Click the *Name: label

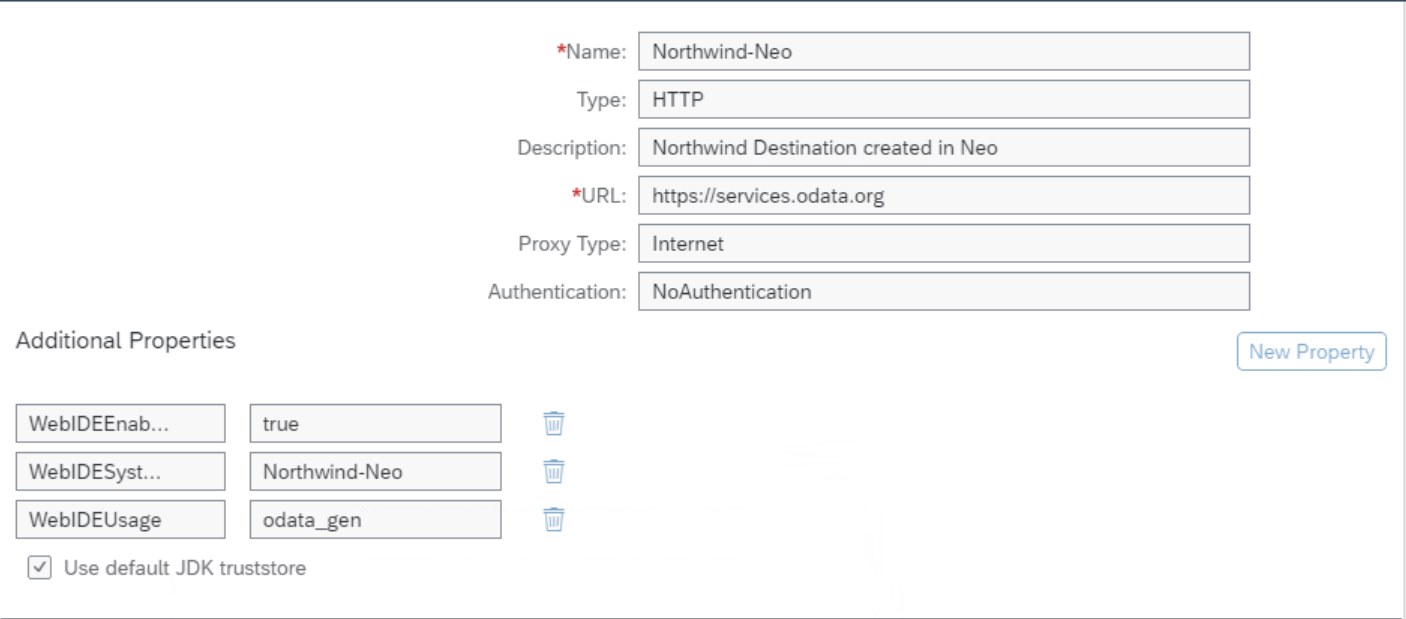pyautogui.click(x=591, y=52)
